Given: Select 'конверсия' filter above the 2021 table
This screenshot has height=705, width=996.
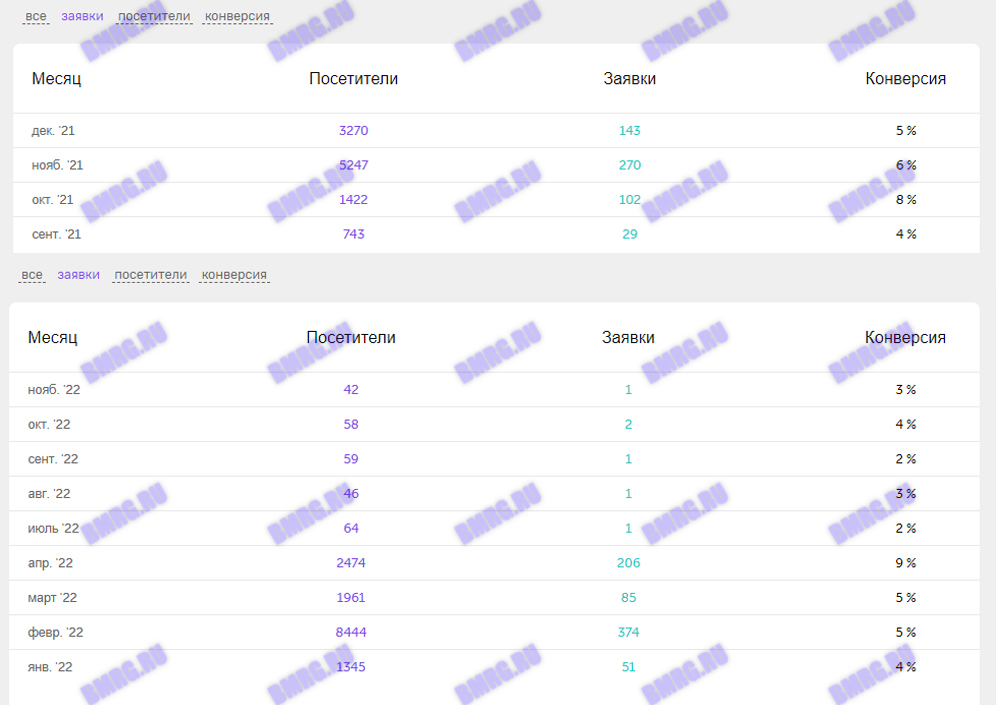Looking at the screenshot, I should [x=237, y=16].
